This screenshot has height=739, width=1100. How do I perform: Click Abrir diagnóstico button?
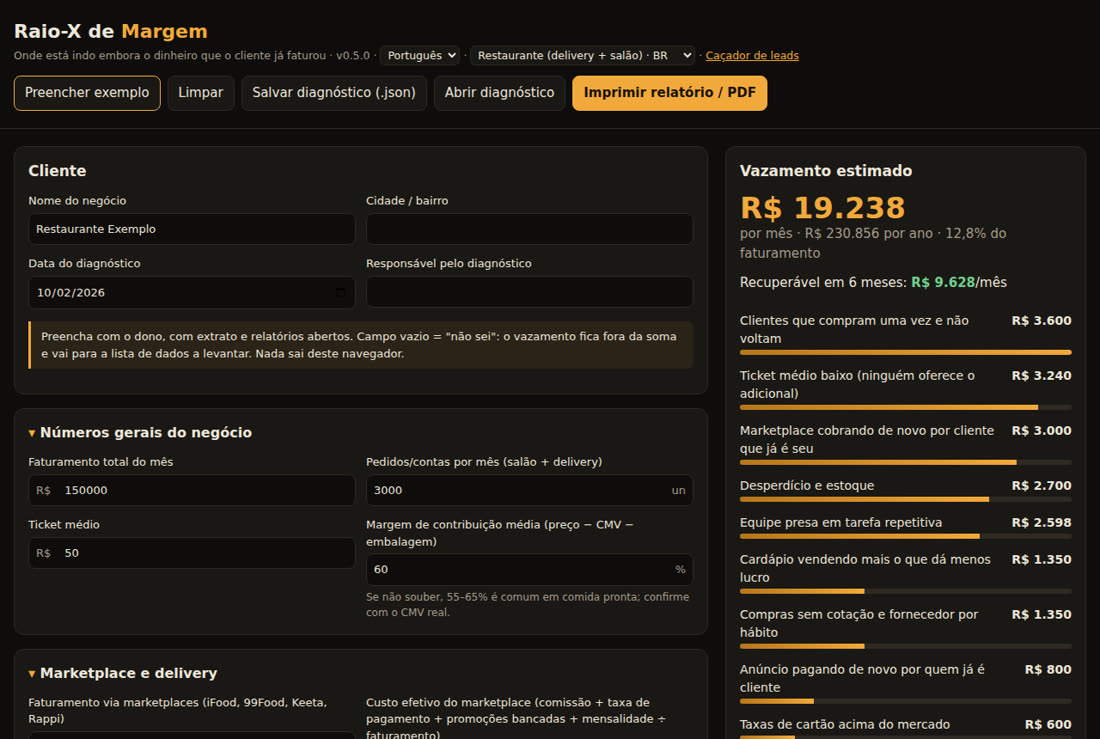pos(499,93)
